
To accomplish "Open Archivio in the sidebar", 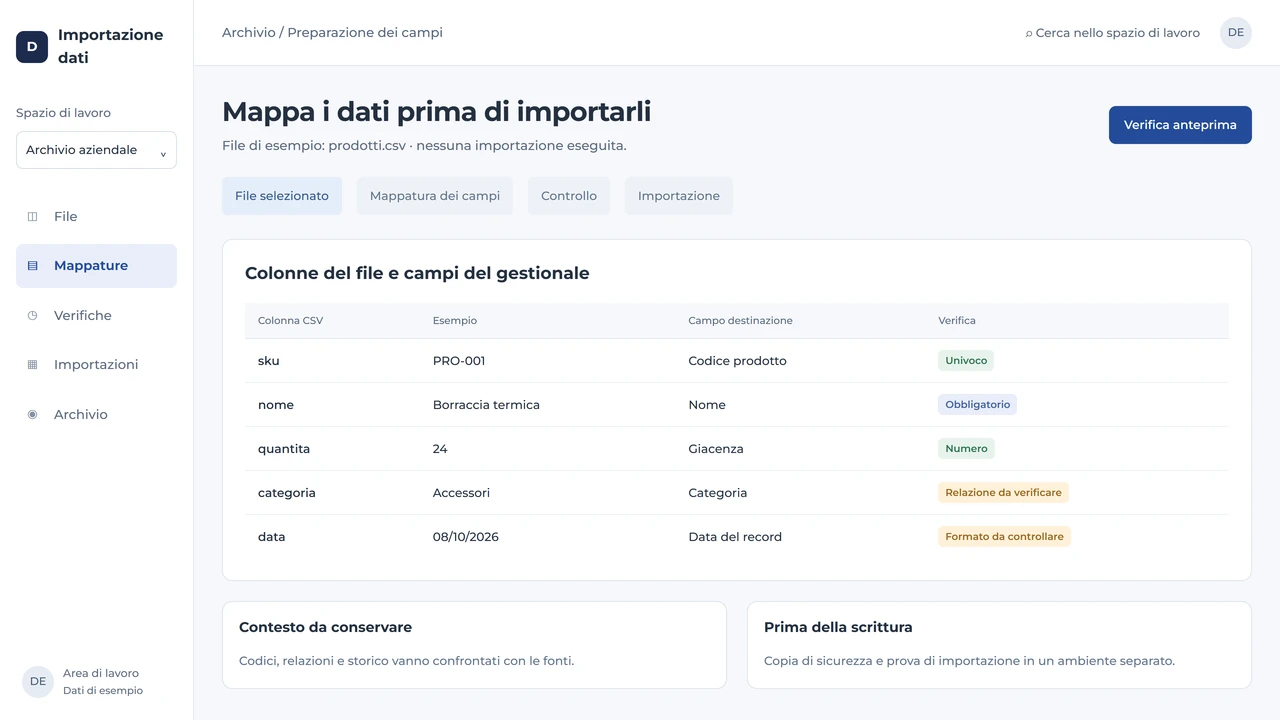I will click(96, 414).
